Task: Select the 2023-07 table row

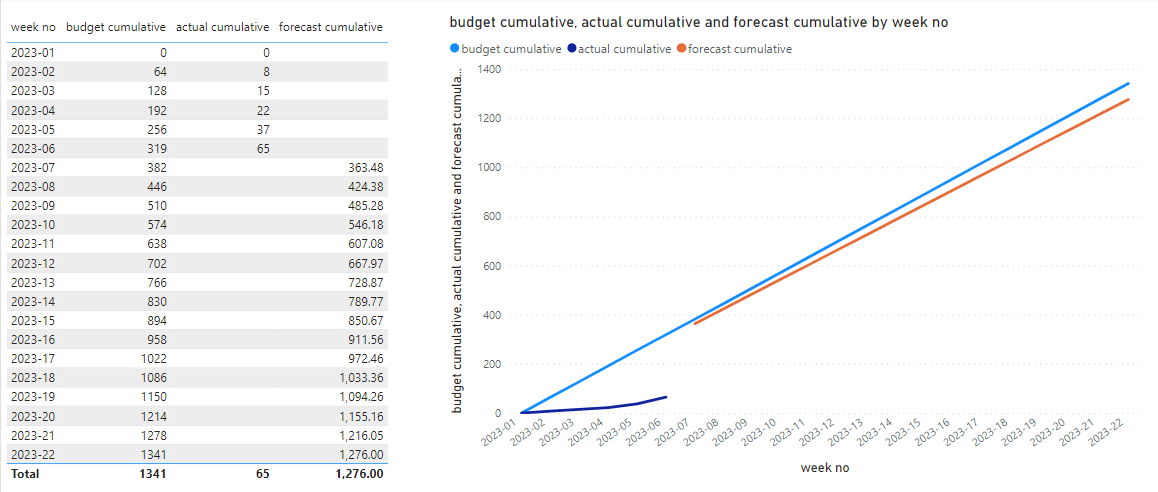Action: (198, 168)
